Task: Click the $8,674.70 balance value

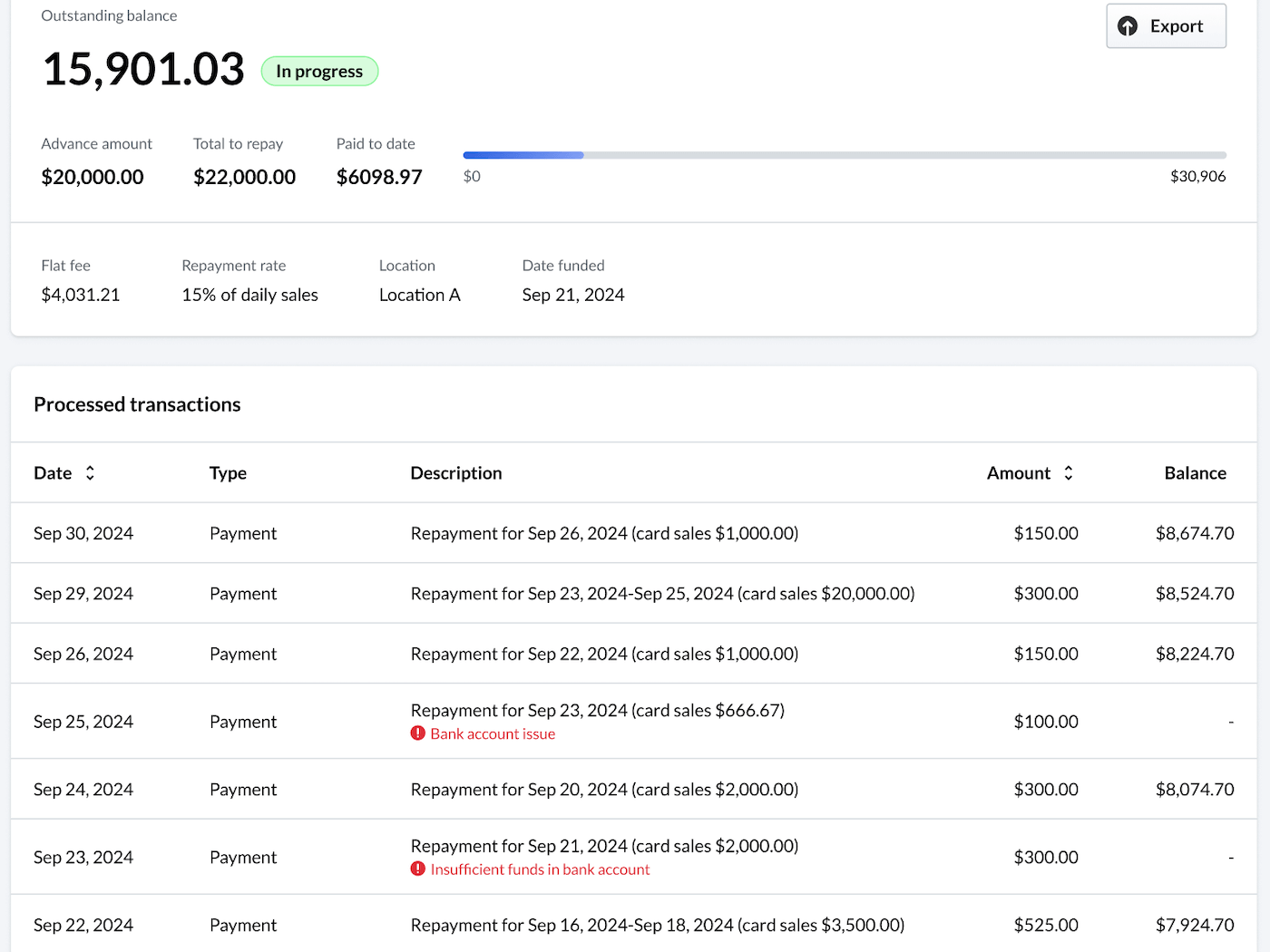Action: [x=1195, y=533]
